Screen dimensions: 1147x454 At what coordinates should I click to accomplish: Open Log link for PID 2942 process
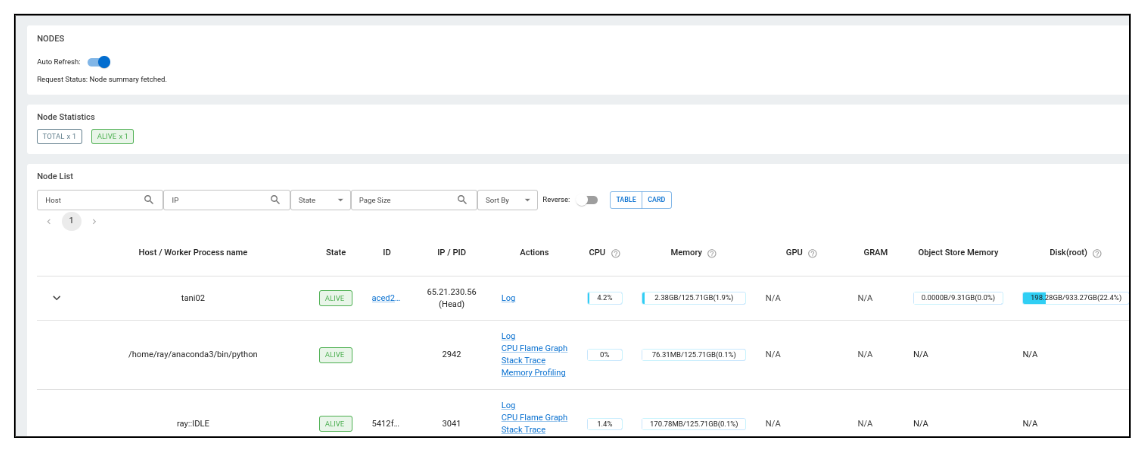point(508,336)
